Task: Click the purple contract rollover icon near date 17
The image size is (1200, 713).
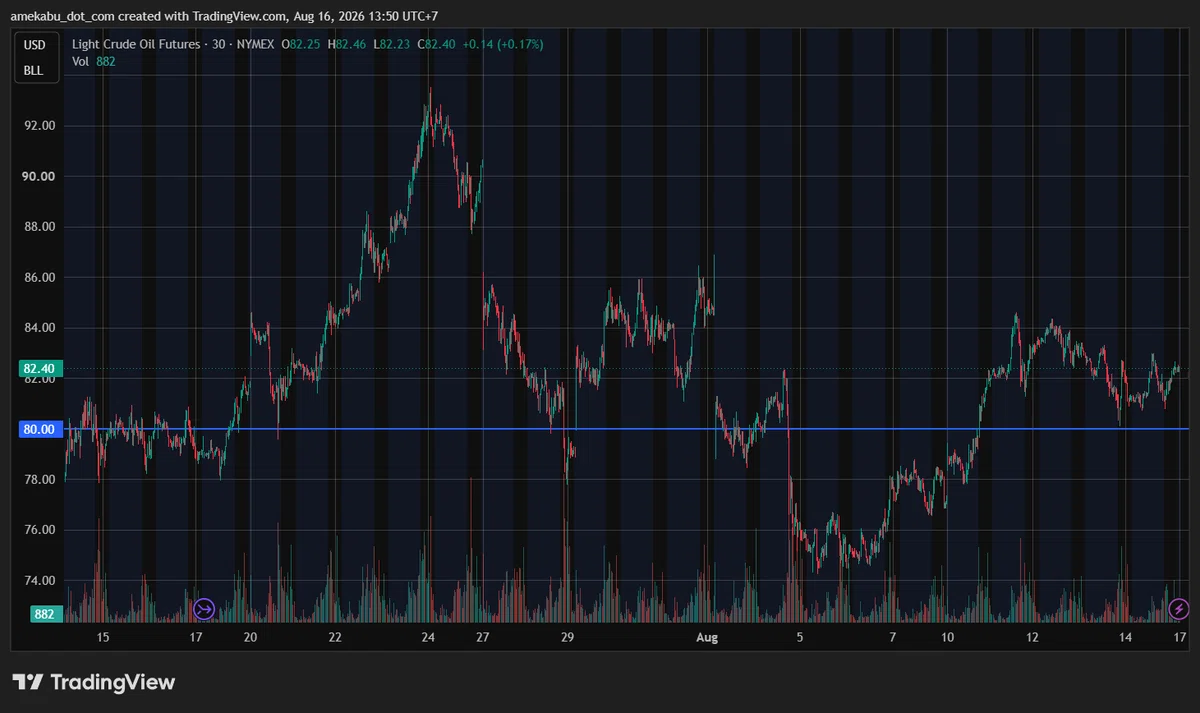Action: point(204,608)
